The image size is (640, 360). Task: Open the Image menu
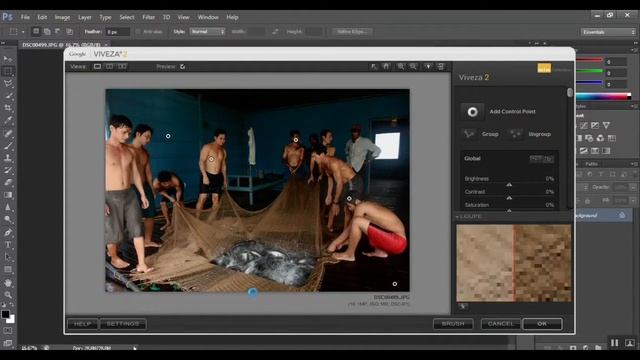(x=62, y=17)
